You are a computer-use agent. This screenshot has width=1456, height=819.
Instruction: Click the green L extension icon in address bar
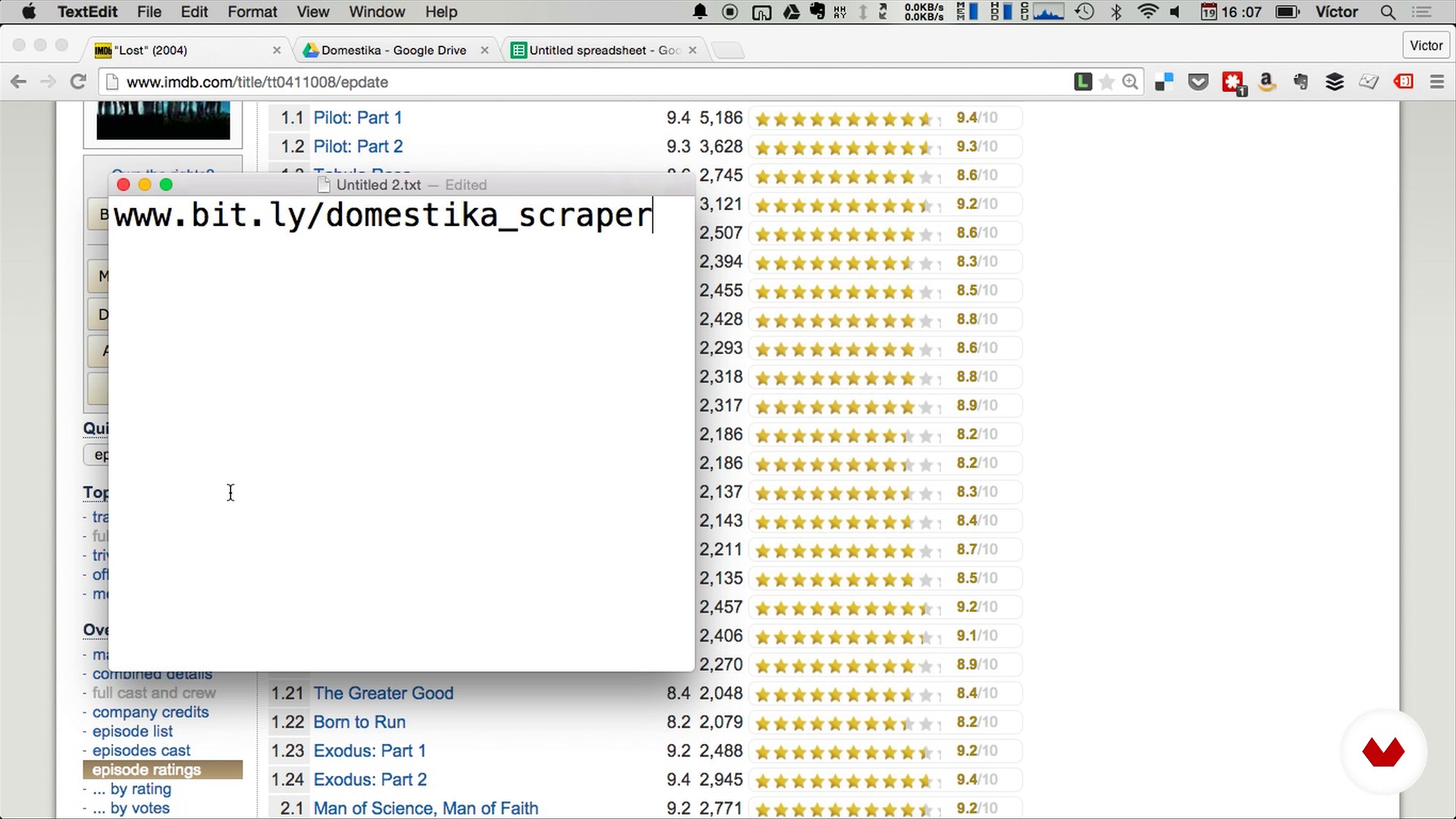point(1083,82)
